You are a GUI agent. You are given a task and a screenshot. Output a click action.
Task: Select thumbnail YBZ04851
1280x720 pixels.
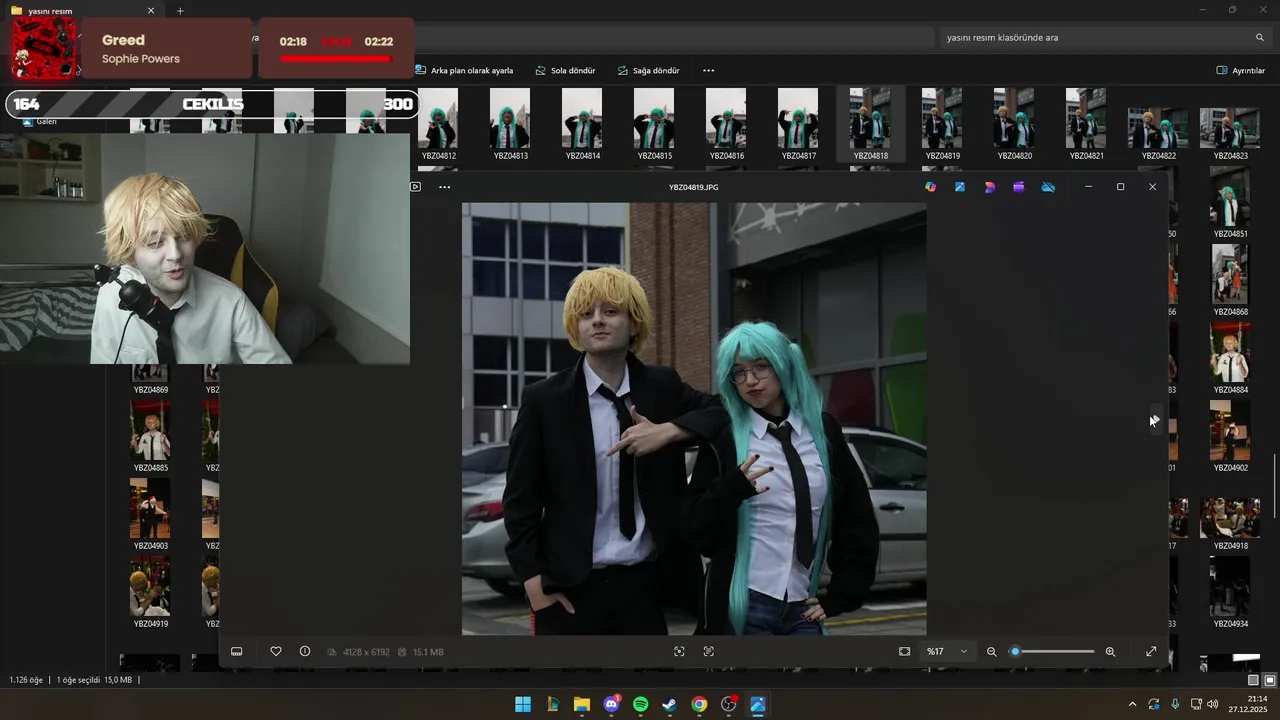tap(1230, 202)
